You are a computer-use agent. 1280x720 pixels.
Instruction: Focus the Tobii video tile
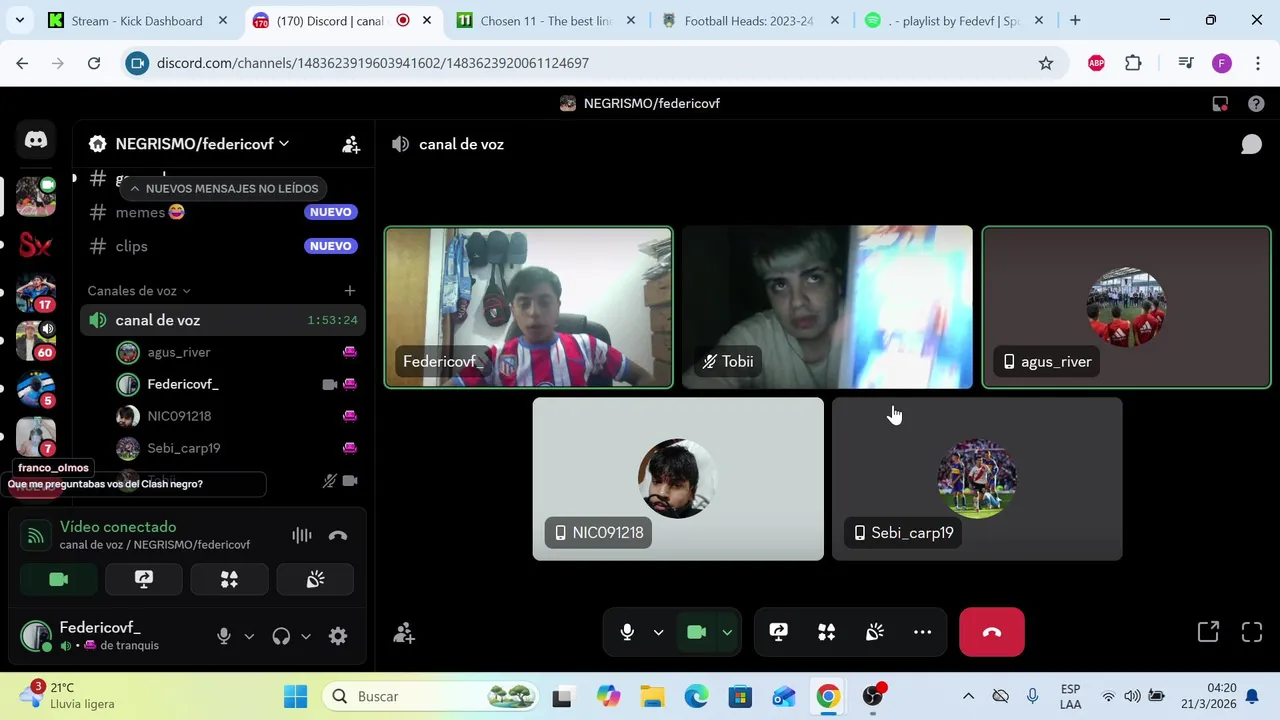click(827, 307)
